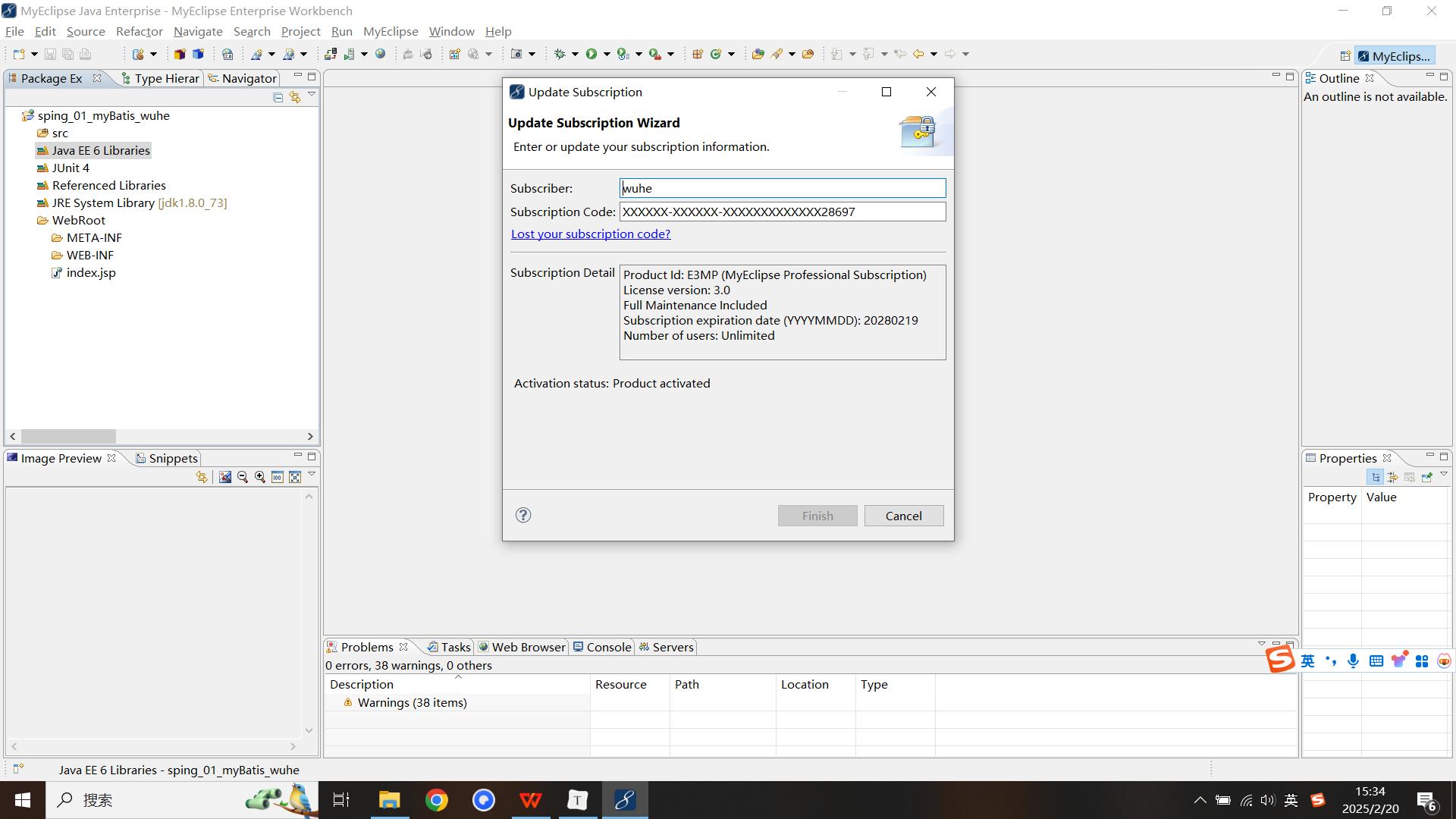
Task: Click Fit to window icon in Image Preview
Action: [295, 477]
